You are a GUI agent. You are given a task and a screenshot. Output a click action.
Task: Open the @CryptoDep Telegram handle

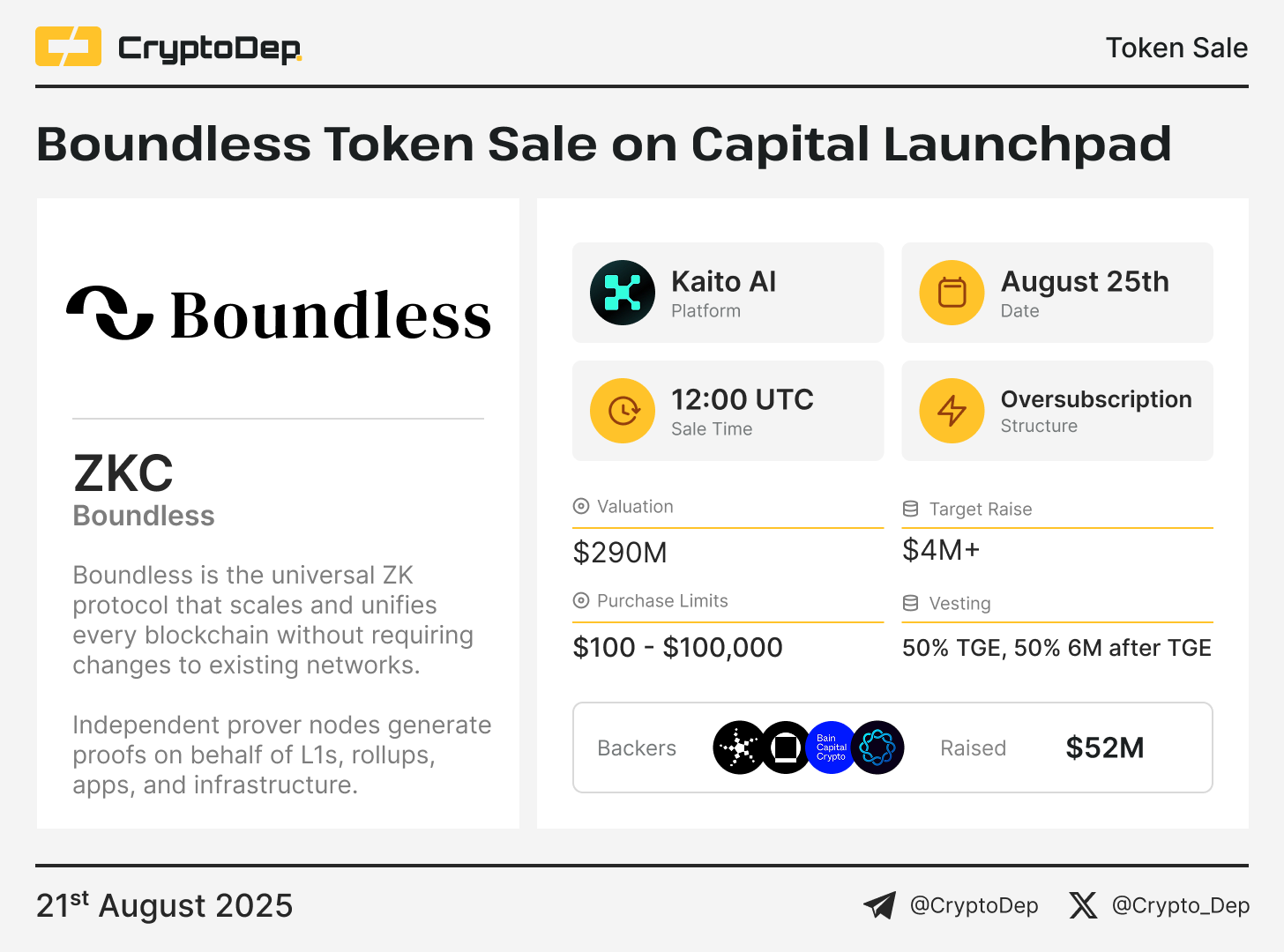(x=974, y=905)
